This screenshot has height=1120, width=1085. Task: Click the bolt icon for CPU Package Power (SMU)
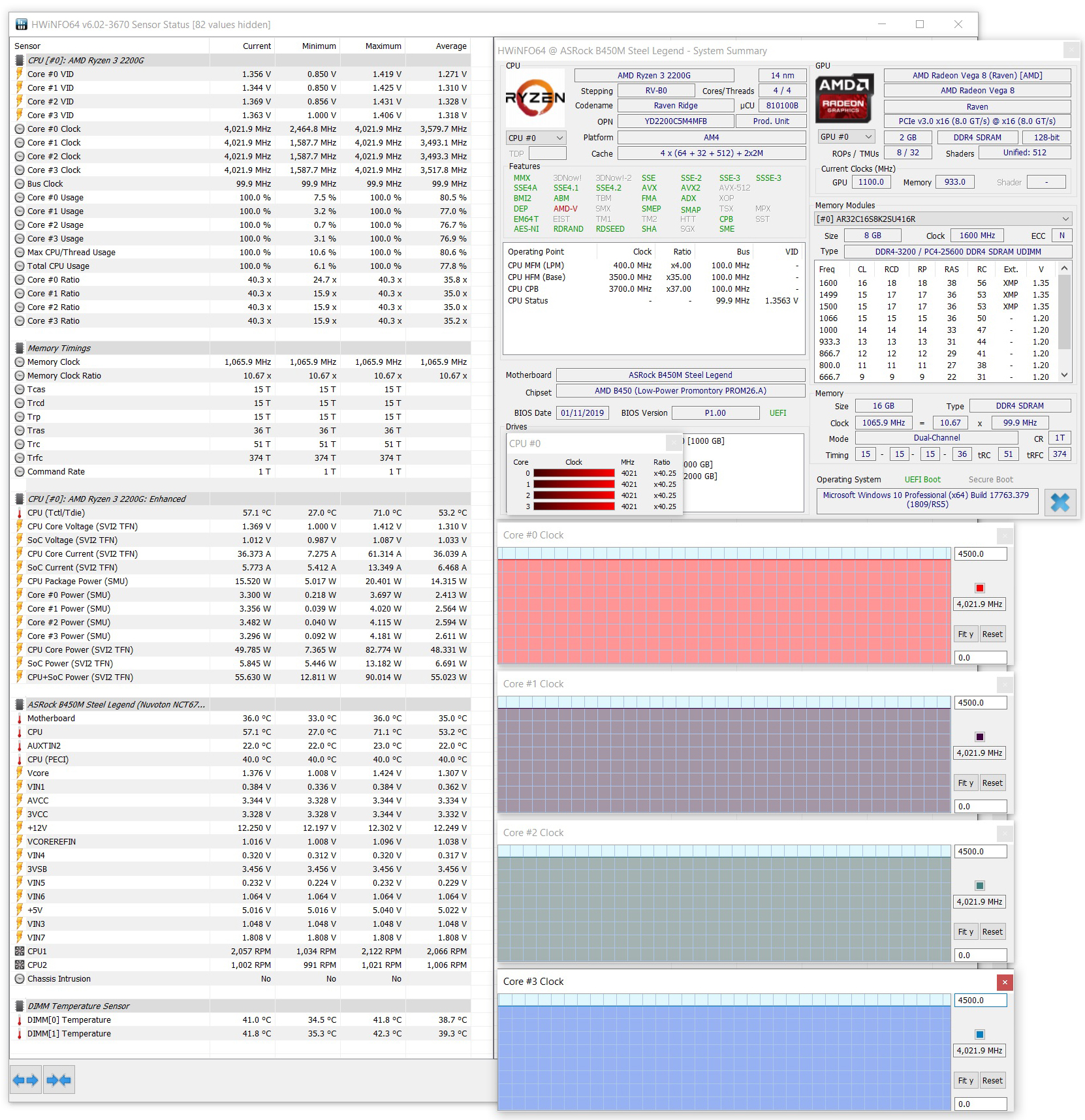pyautogui.click(x=20, y=581)
